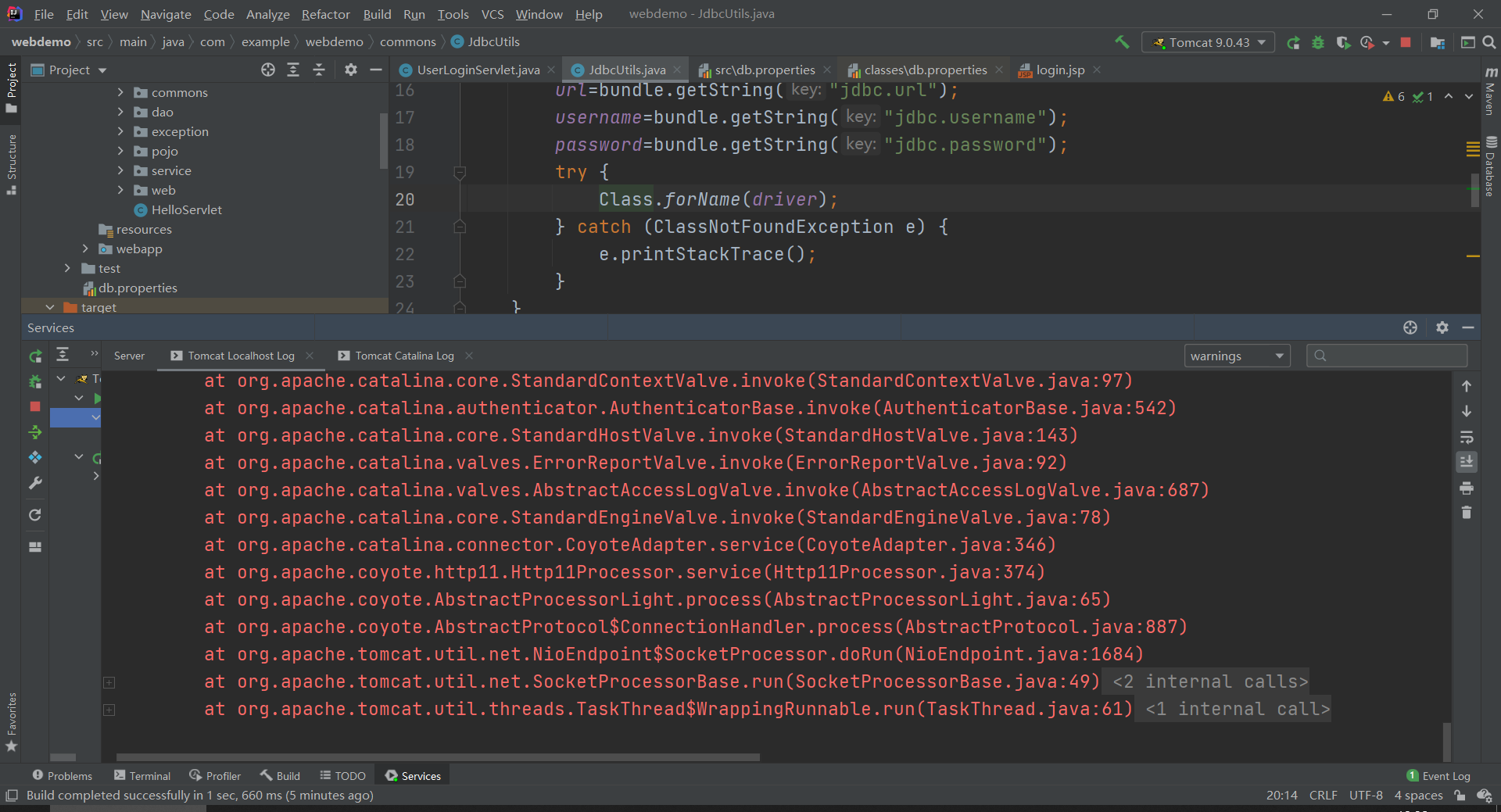The height and width of the screenshot is (812, 1501).
Task: Click the circular refresh icon in Services
Action: (x=35, y=515)
